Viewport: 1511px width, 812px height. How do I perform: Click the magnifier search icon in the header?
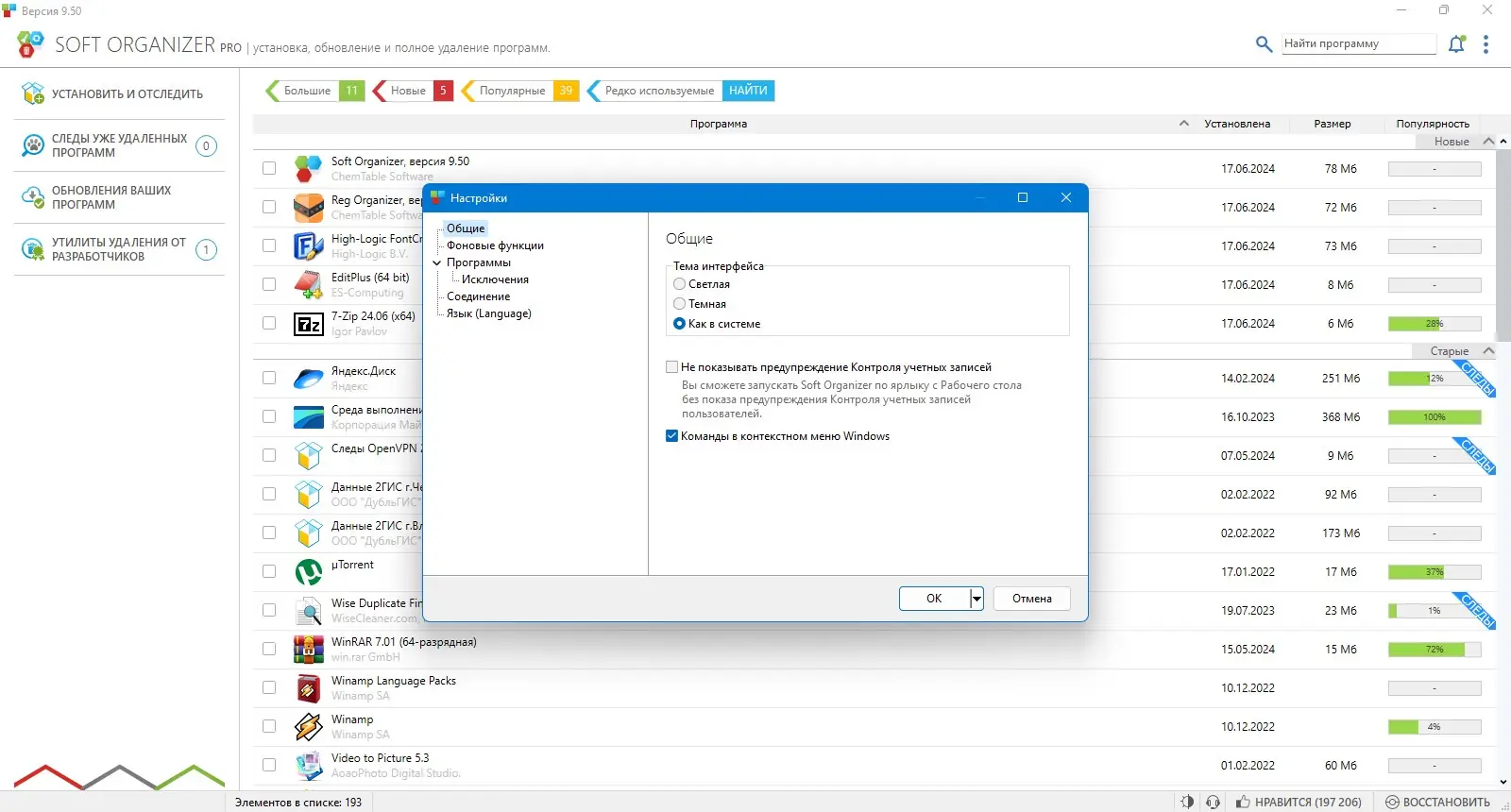tap(1264, 43)
